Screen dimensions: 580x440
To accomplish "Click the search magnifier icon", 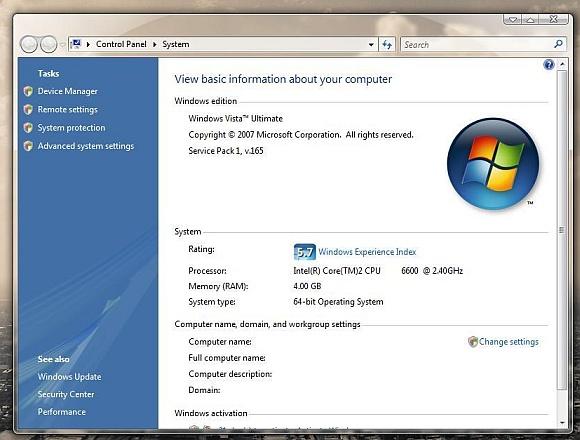I will tap(559, 44).
